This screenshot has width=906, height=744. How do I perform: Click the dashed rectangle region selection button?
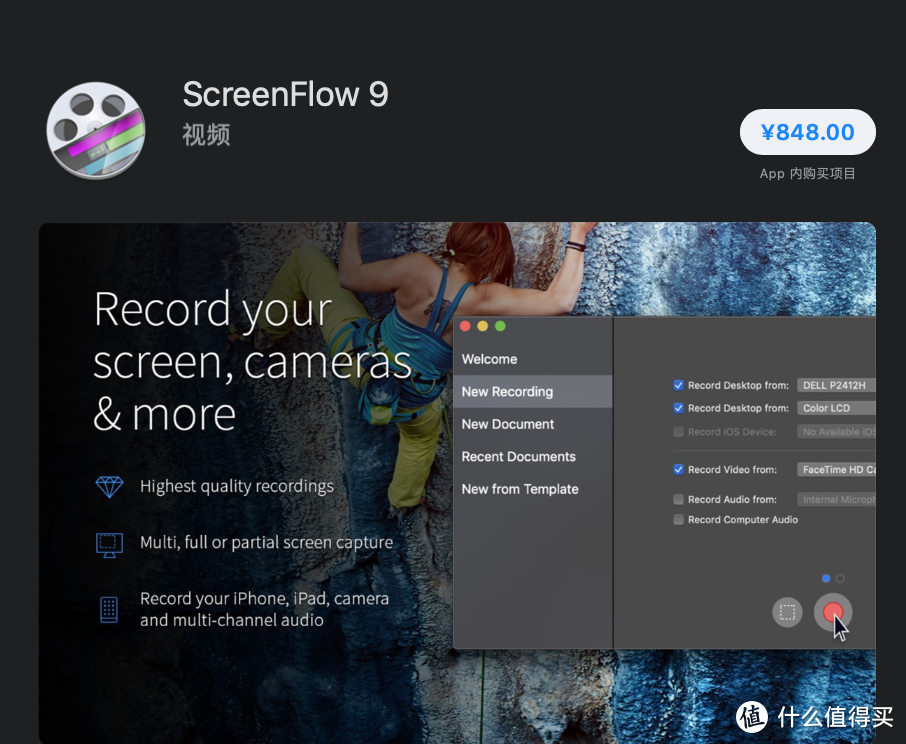pos(788,612)
